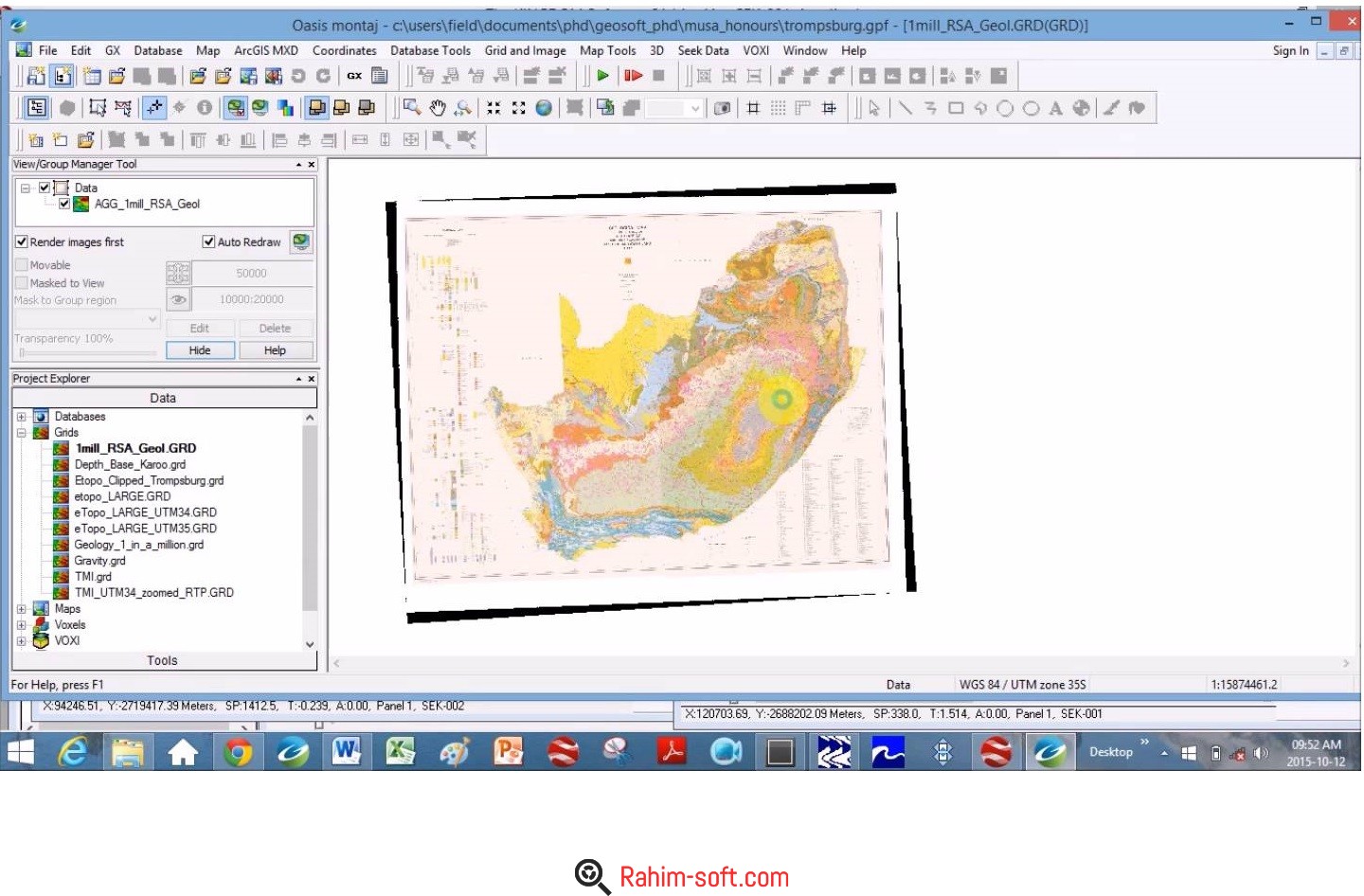Open the Grid and Image menu
This screenshot has height=896, width=1364.
[x=526, y=50]
